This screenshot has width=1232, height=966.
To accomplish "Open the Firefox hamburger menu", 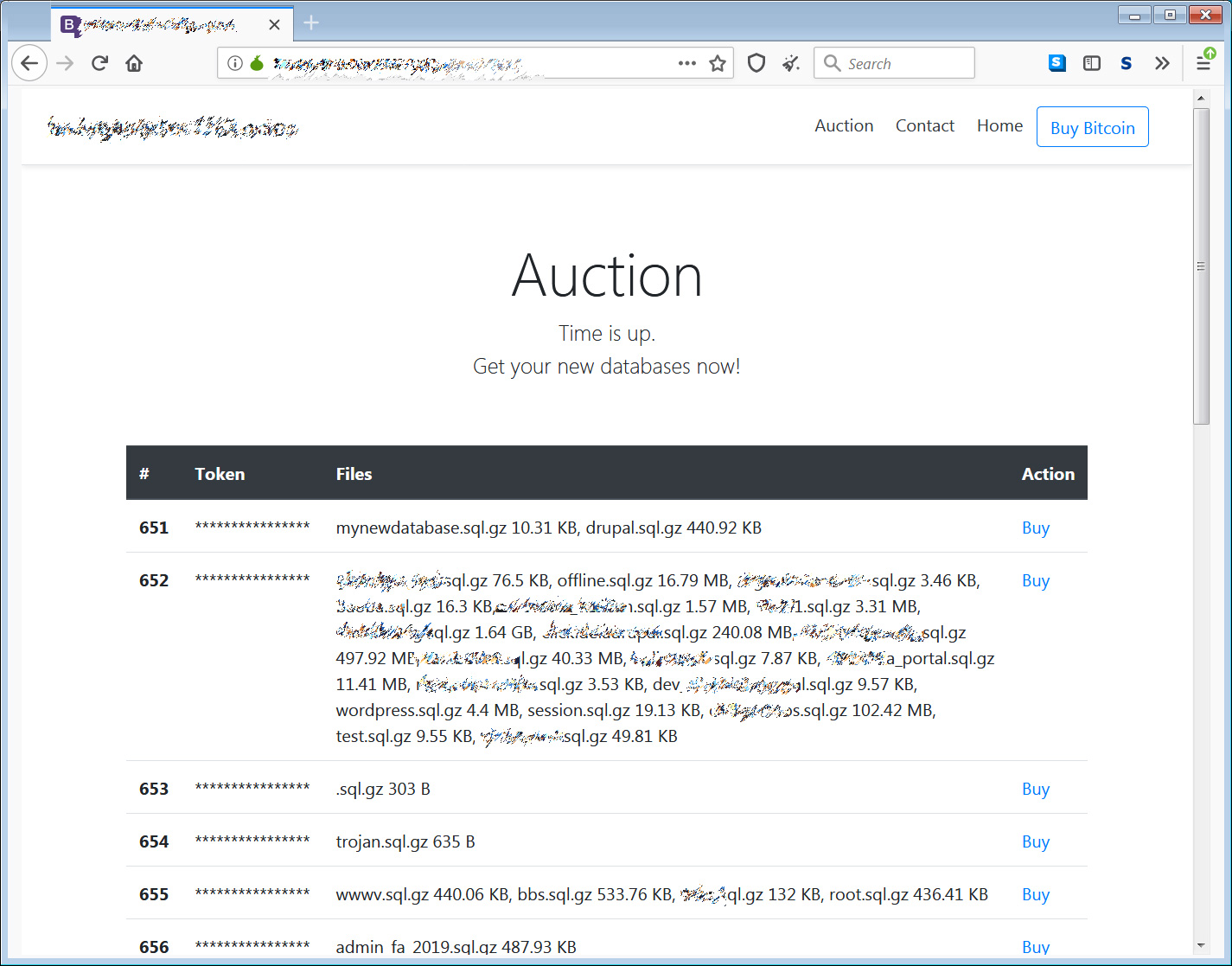I will tap(1203, 63).
